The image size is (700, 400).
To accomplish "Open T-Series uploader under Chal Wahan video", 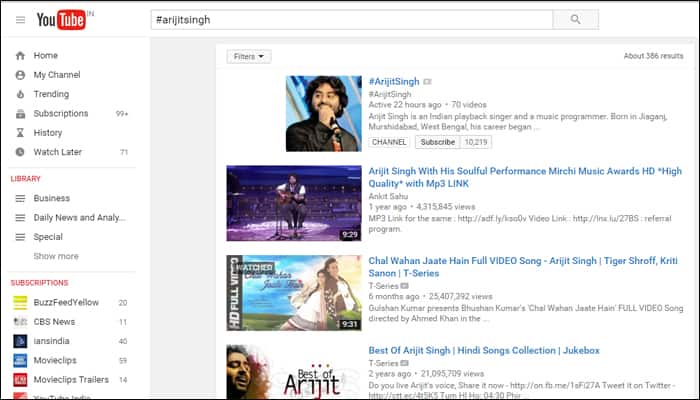I will coord(383,286).
